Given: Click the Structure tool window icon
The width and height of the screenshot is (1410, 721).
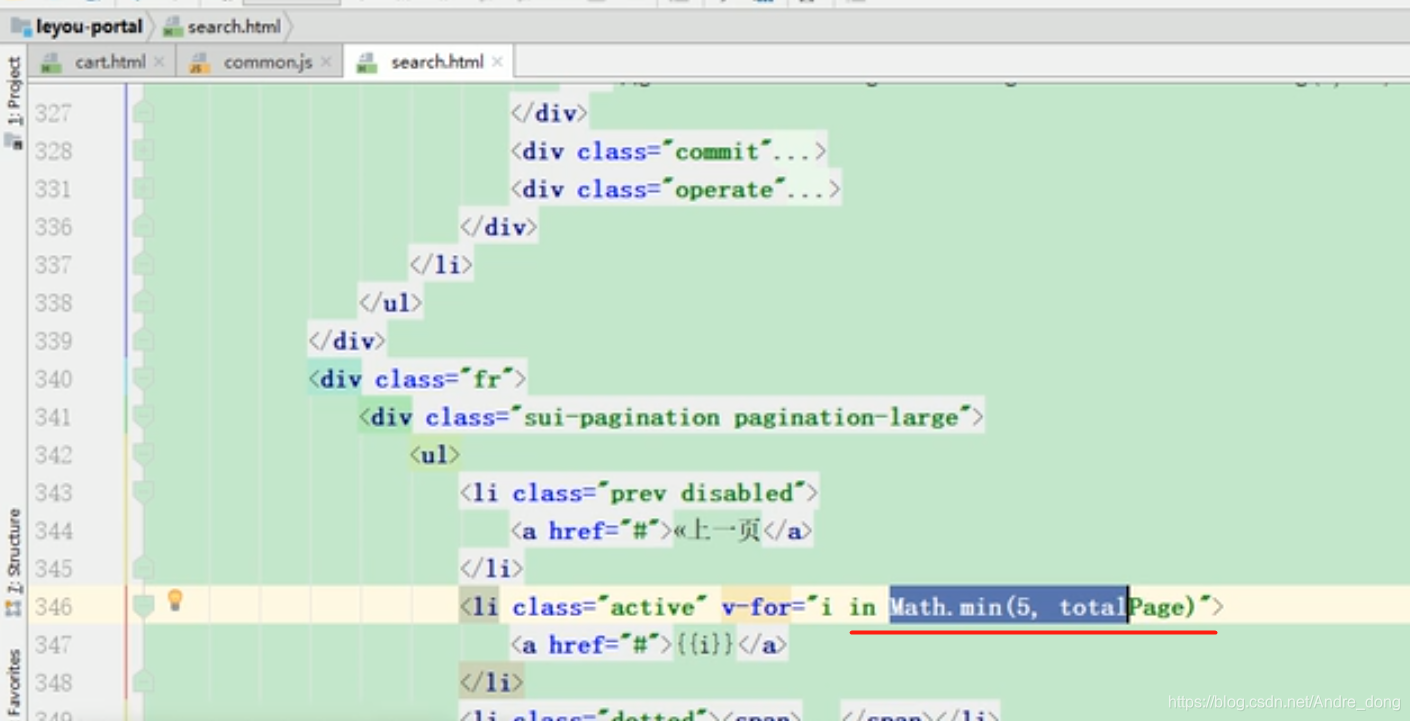Looking at the screenshot, I should click(13, 607).
